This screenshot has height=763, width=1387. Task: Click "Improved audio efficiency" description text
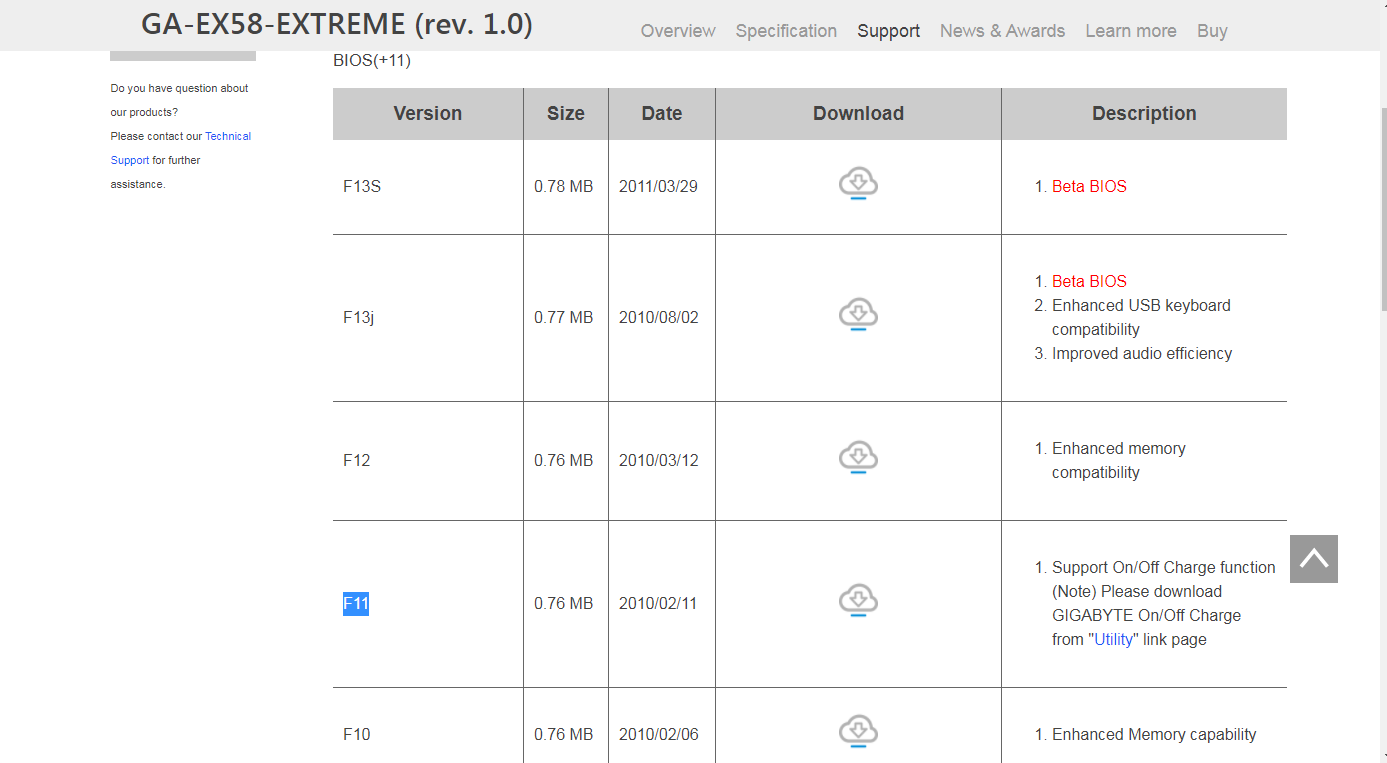[x=1142, y=353]
